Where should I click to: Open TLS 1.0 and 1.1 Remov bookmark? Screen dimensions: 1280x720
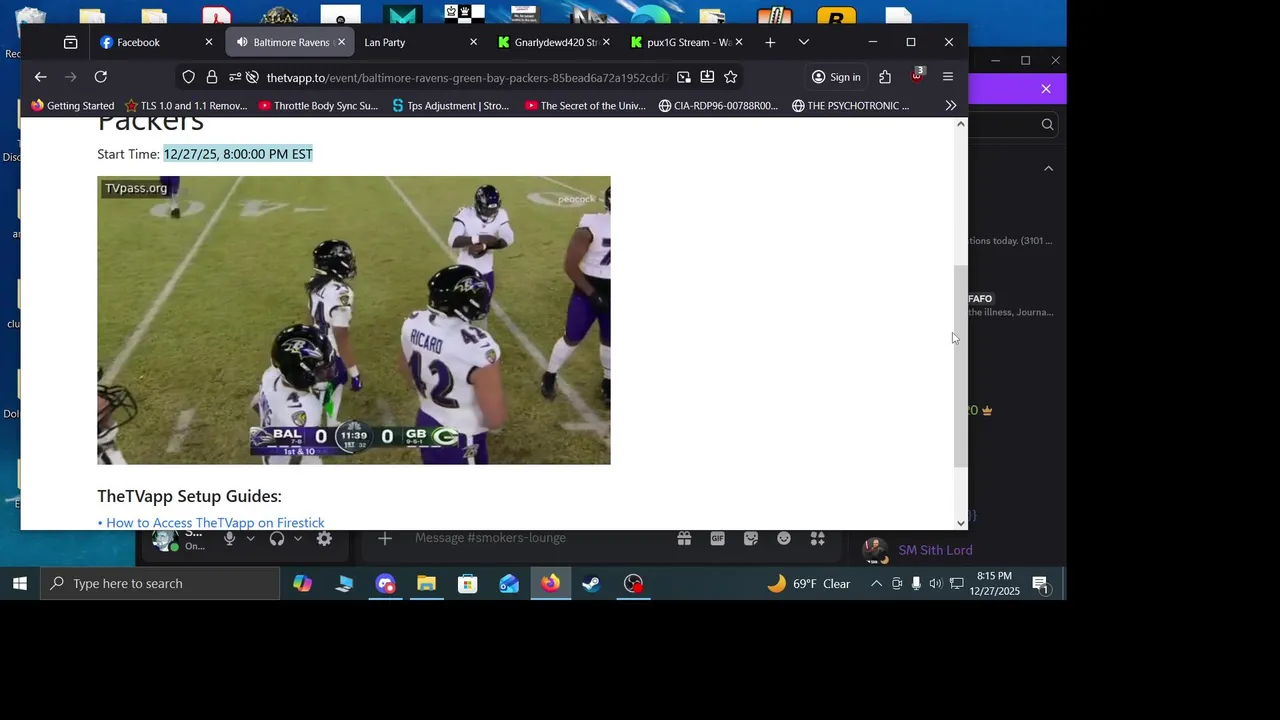(x=186, y=105)
